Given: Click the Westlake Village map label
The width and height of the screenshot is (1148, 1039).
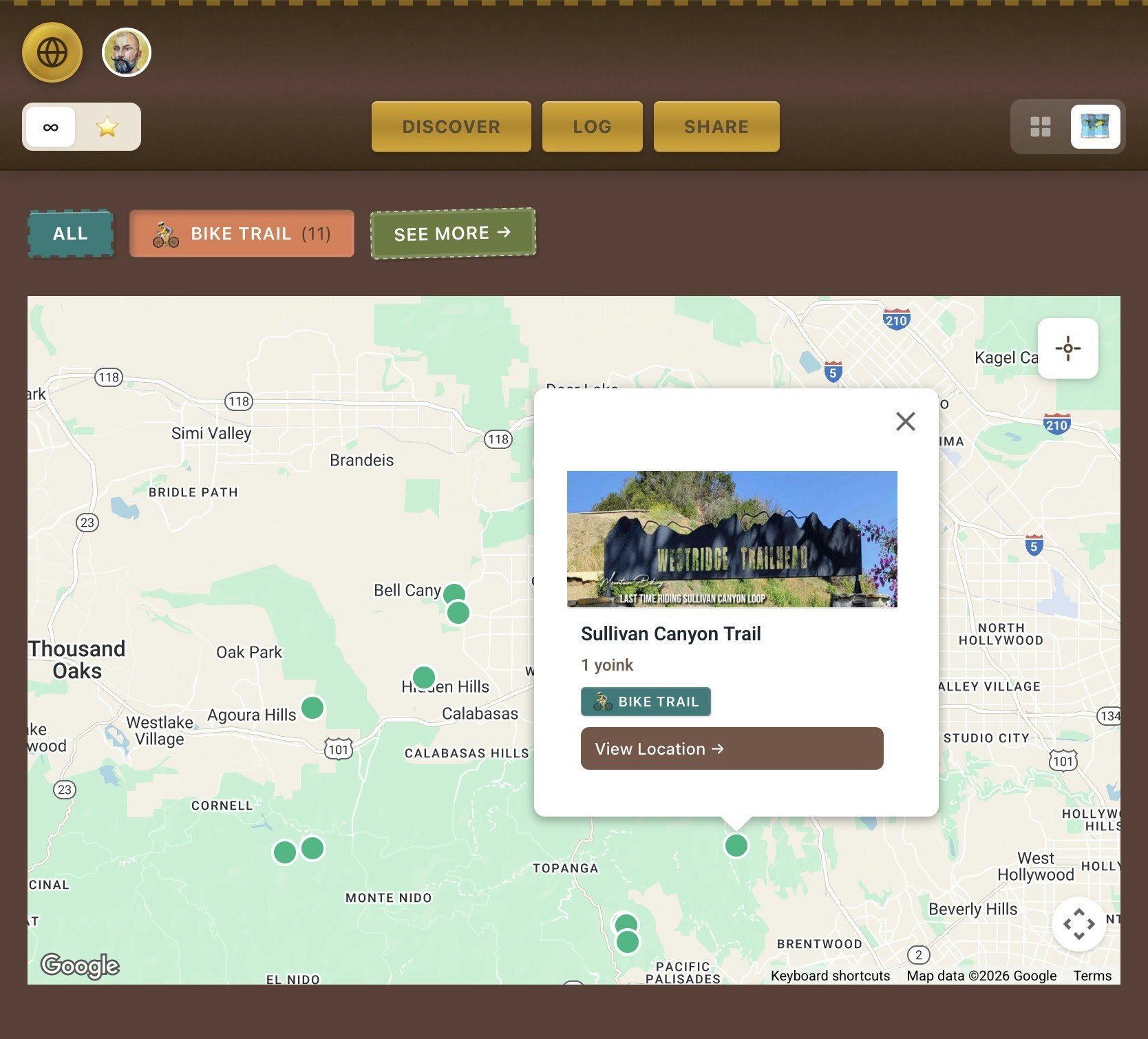Looking at the screenshot, I should [x=160, y=731].
